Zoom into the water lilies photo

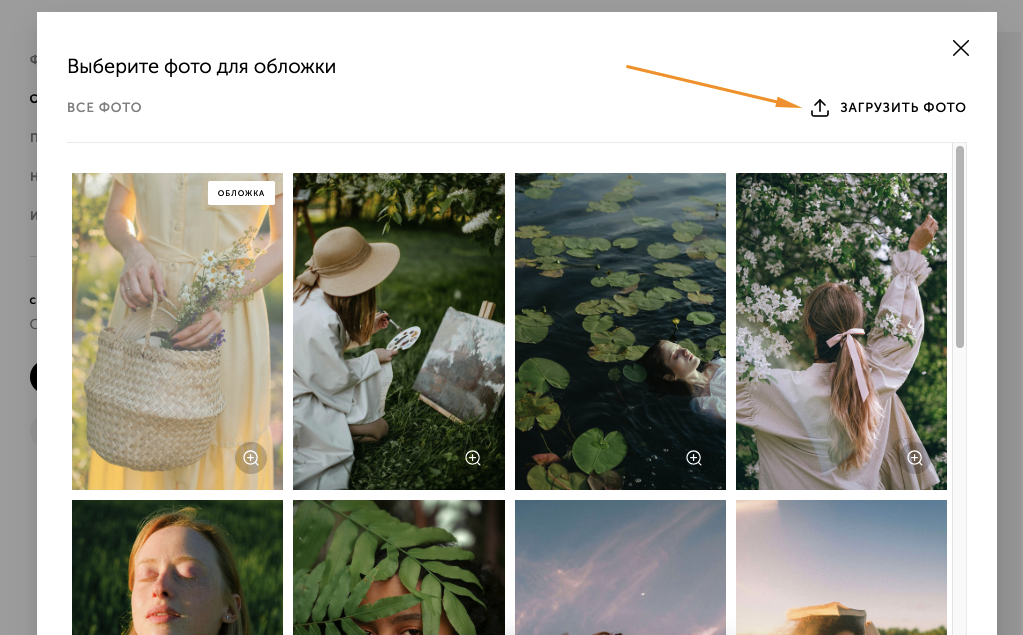point(694,458)
